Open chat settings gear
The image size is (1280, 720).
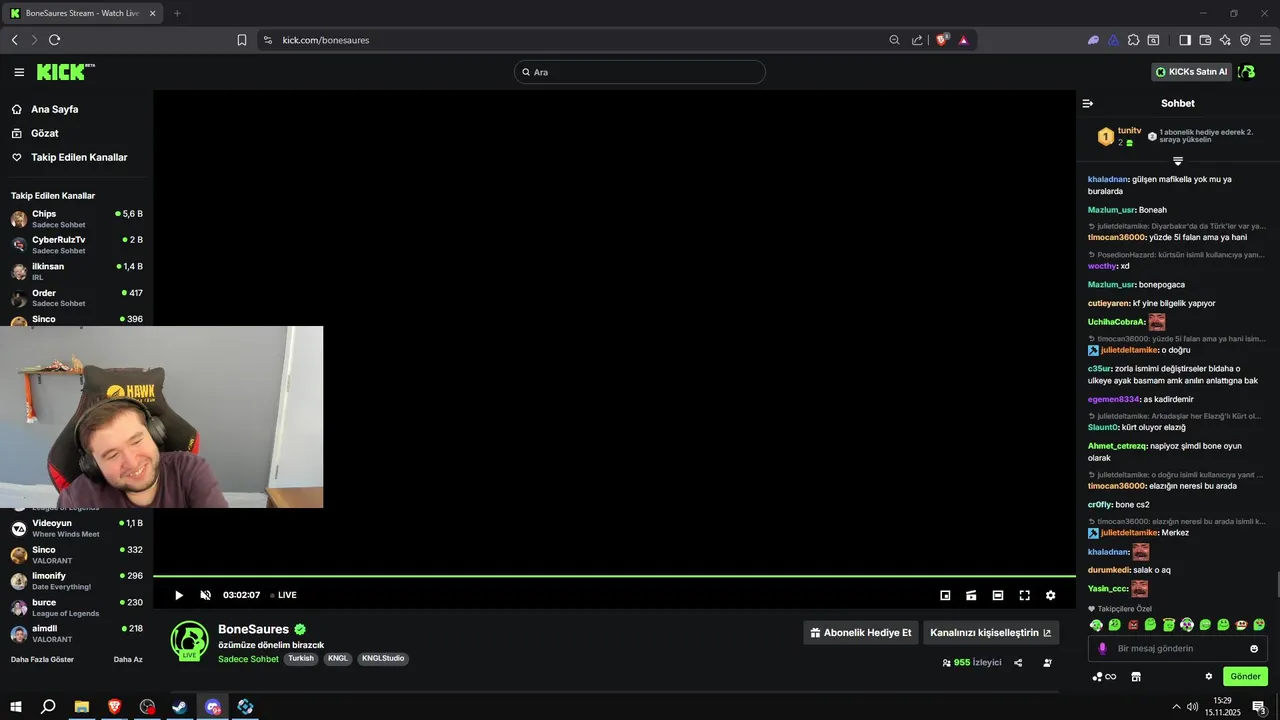tap(1208, 676)
